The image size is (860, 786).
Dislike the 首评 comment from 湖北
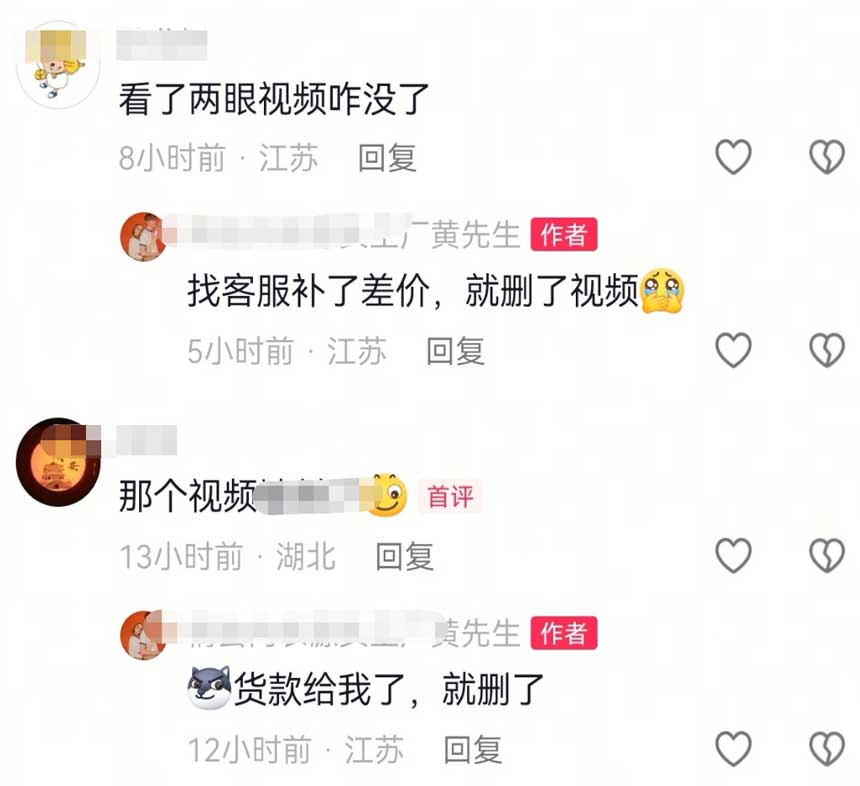coord(827,555)
